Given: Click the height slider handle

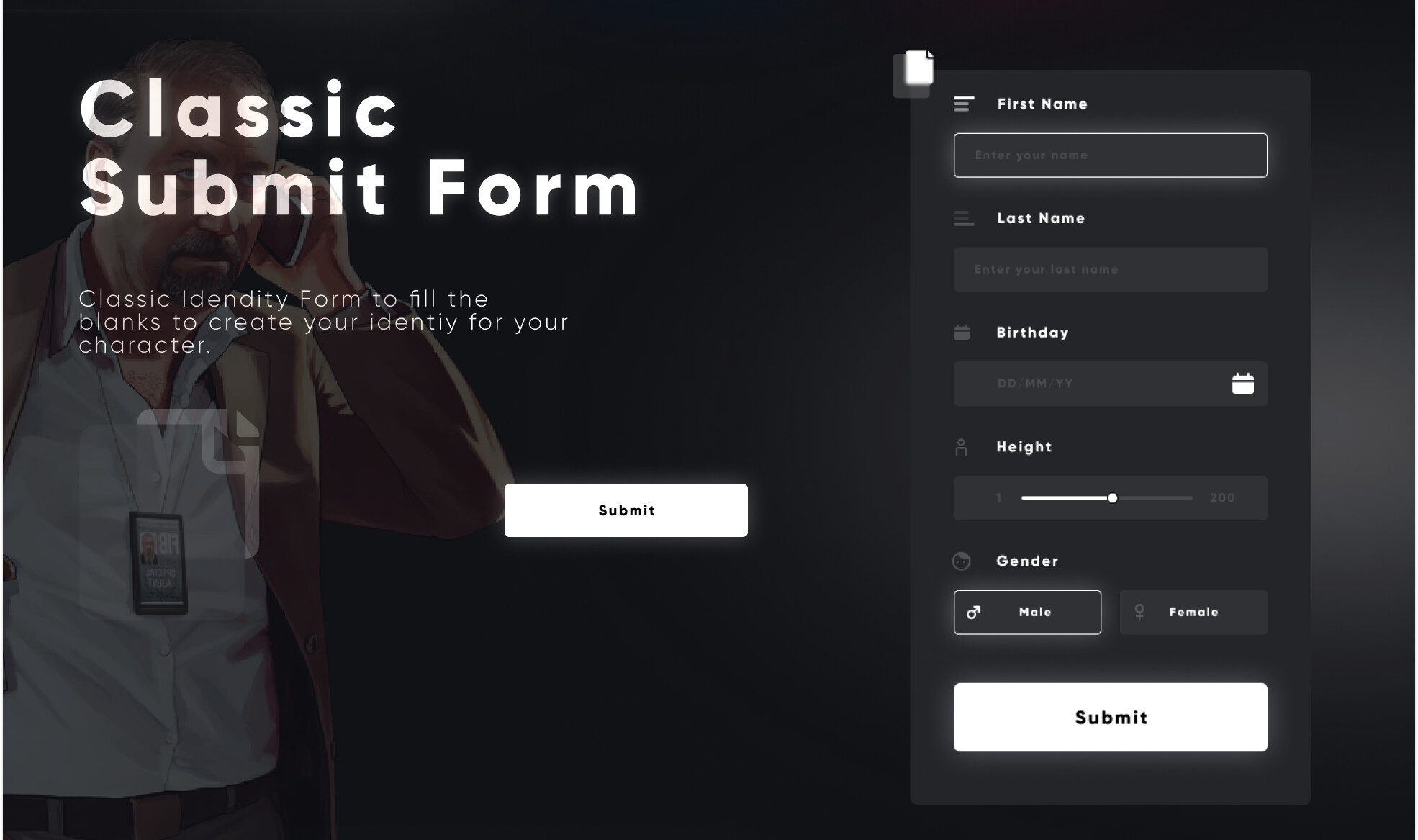Looking at the screenshot, I should tap(1113, 498).
